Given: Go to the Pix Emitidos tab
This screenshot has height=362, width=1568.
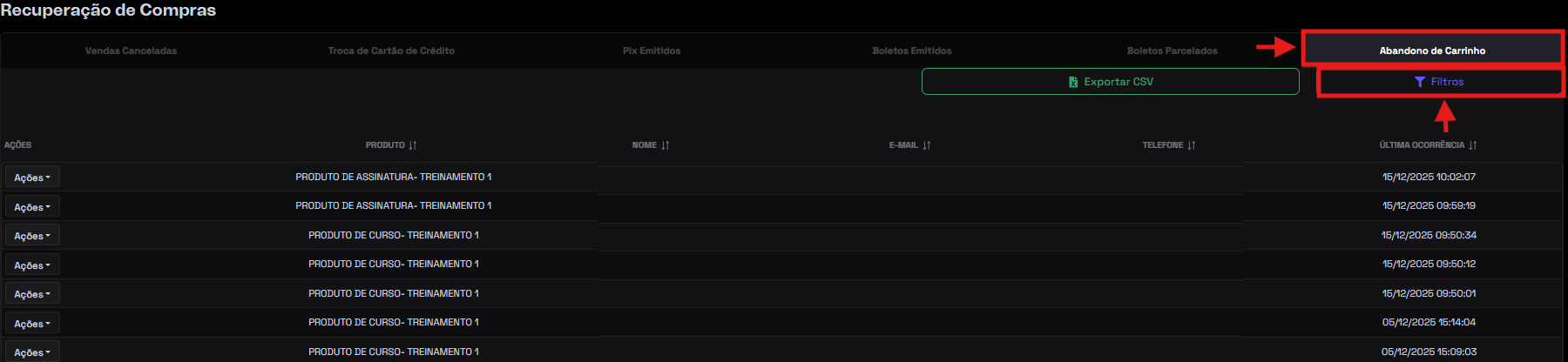Looking at the screenshot, I should (x=652, y=50).
